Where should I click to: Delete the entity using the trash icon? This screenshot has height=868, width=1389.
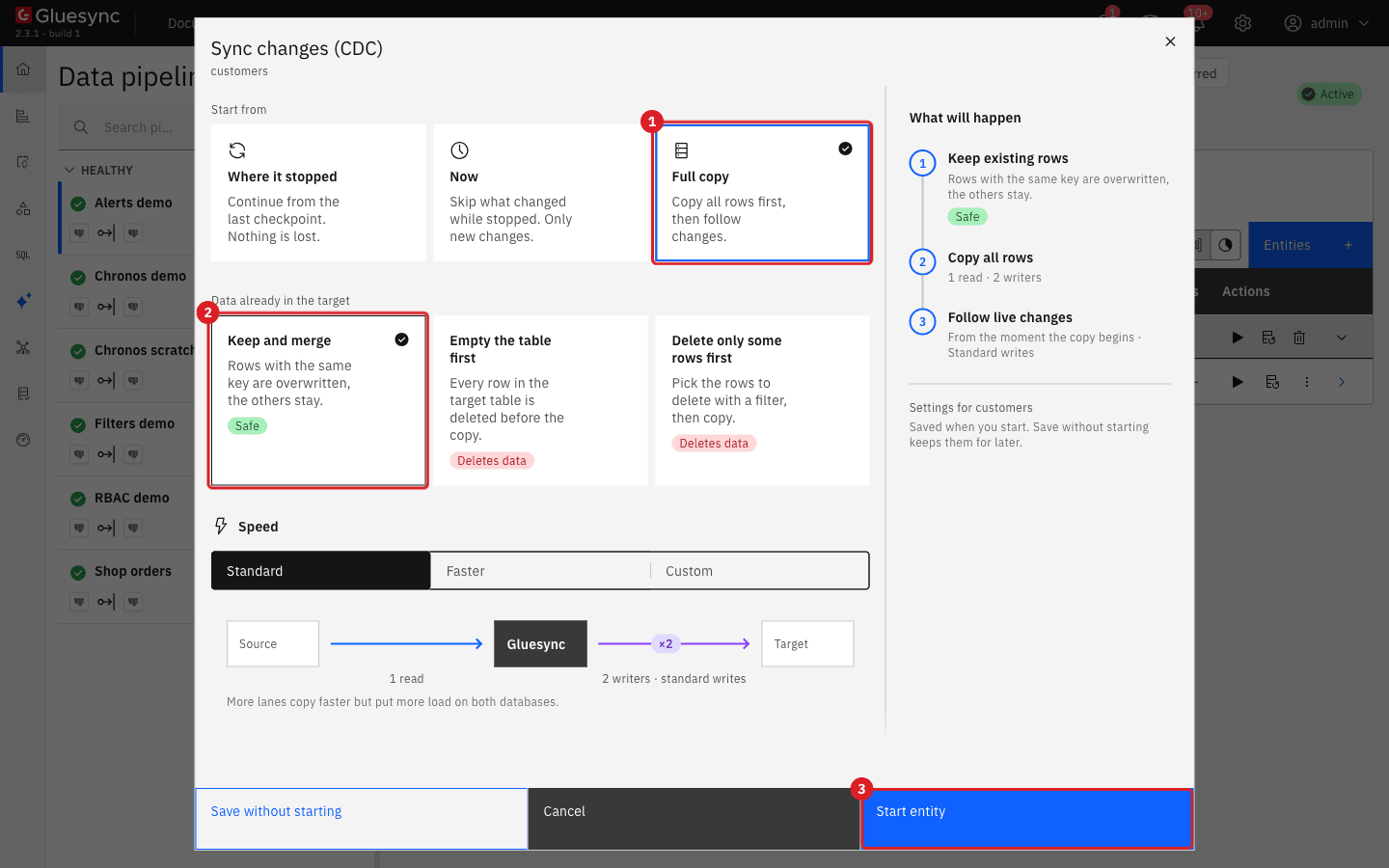pos(1299,338)
